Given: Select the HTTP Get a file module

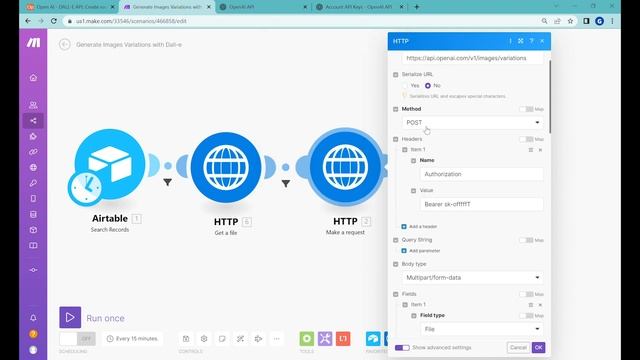Looking at the screenshot, I should coord(226,167).
